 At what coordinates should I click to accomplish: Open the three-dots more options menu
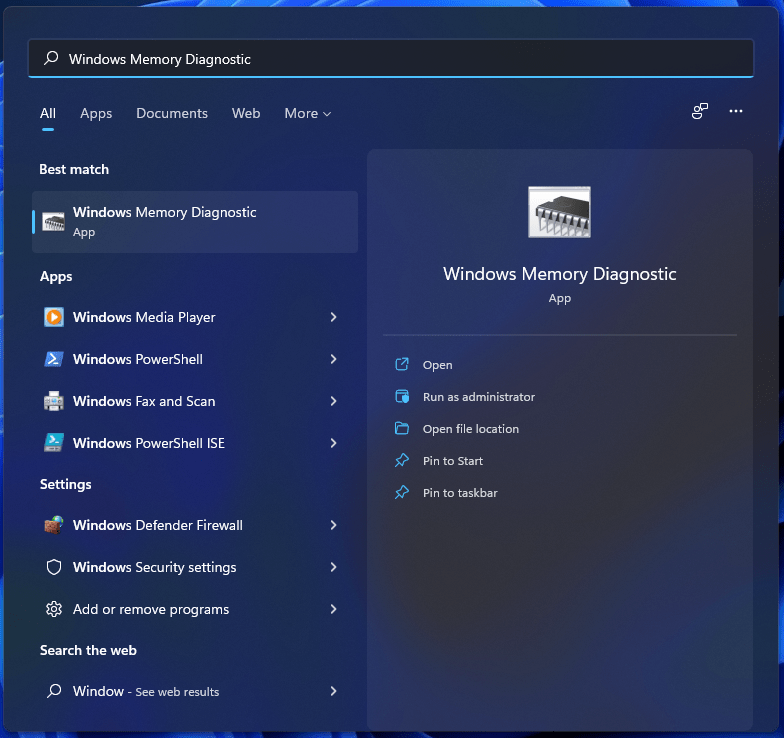tap(736, 112)
